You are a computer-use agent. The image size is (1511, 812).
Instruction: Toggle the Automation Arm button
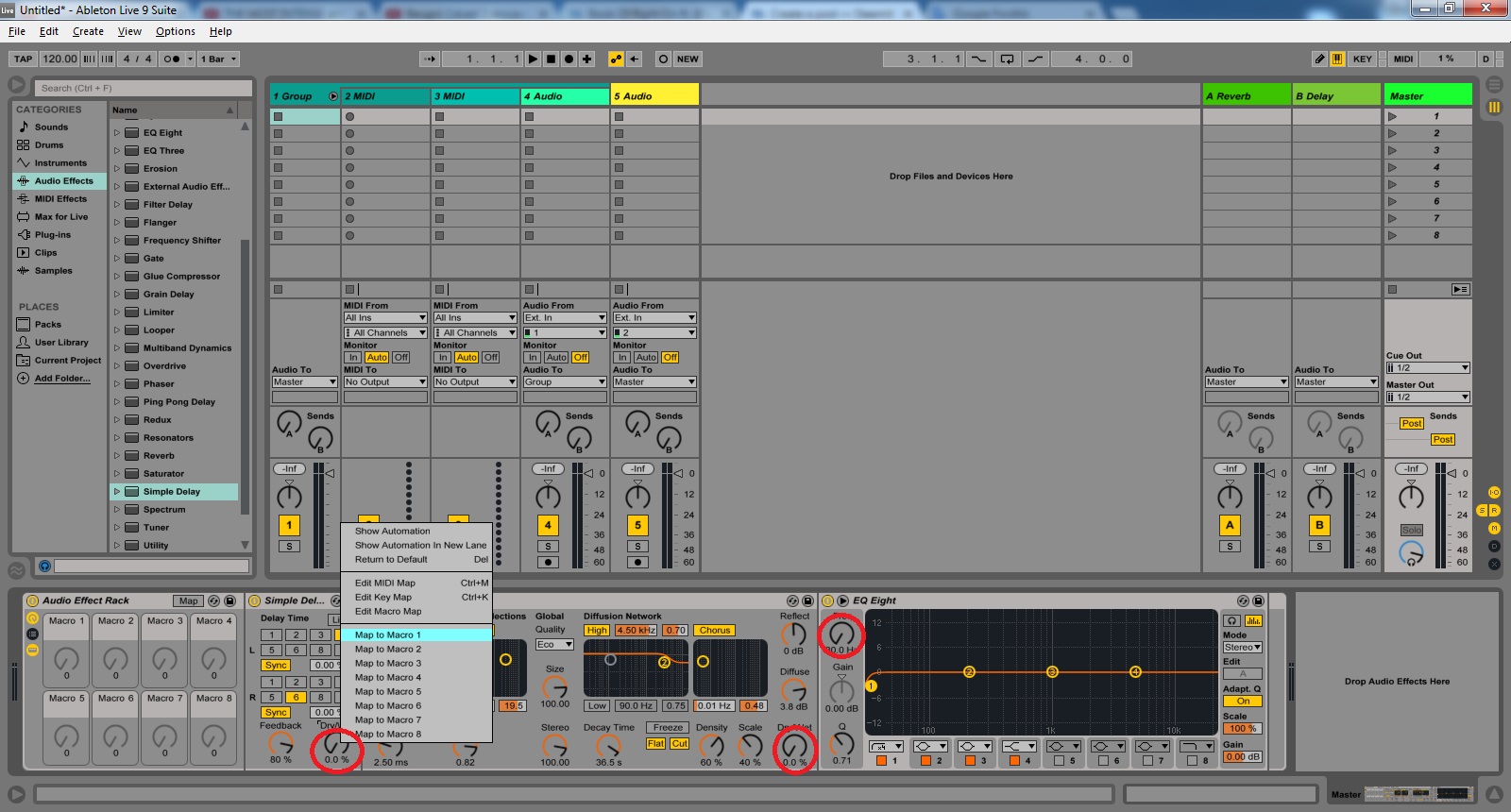pos(616,59)
